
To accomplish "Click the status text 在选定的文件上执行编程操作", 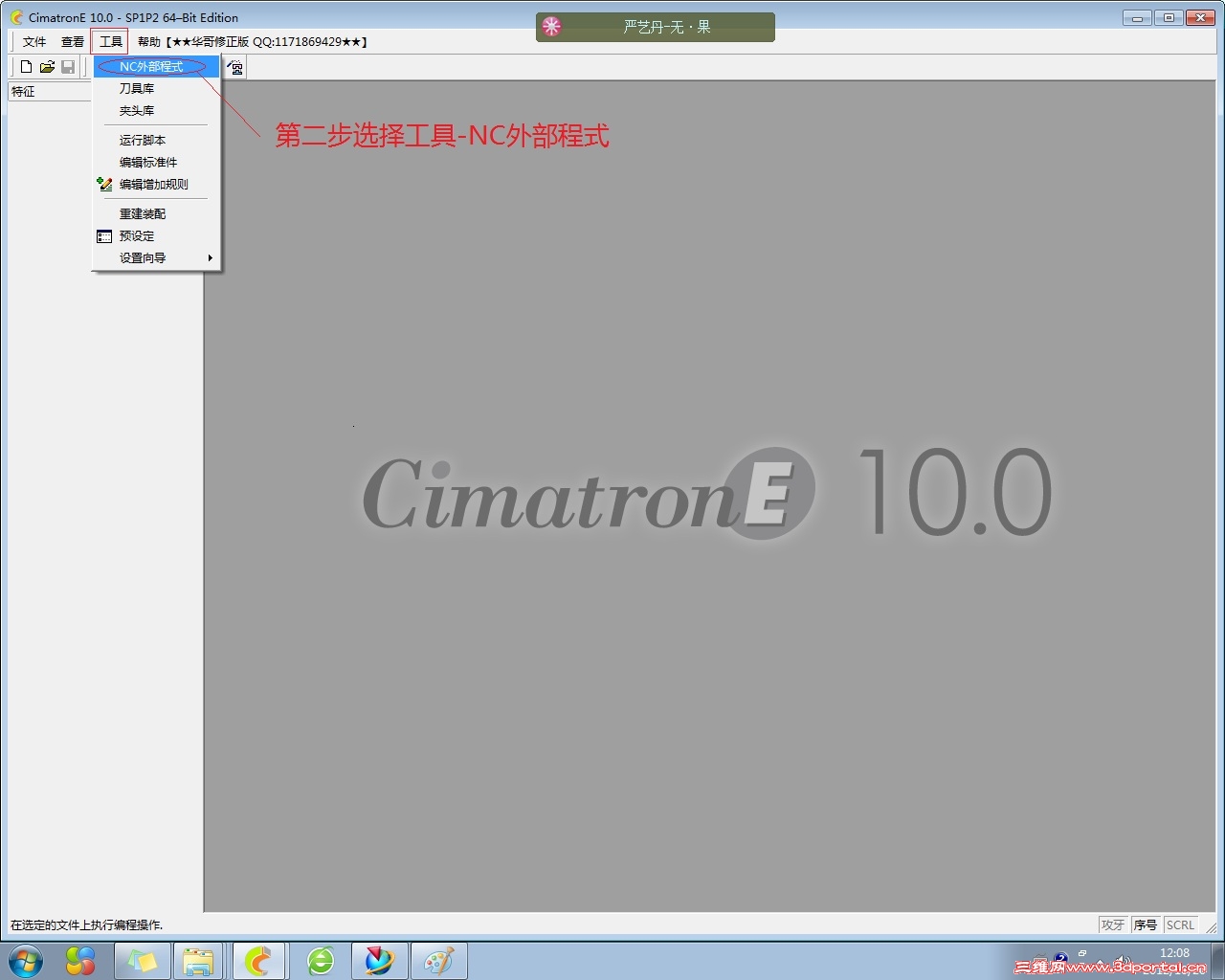I will (87, 925).
